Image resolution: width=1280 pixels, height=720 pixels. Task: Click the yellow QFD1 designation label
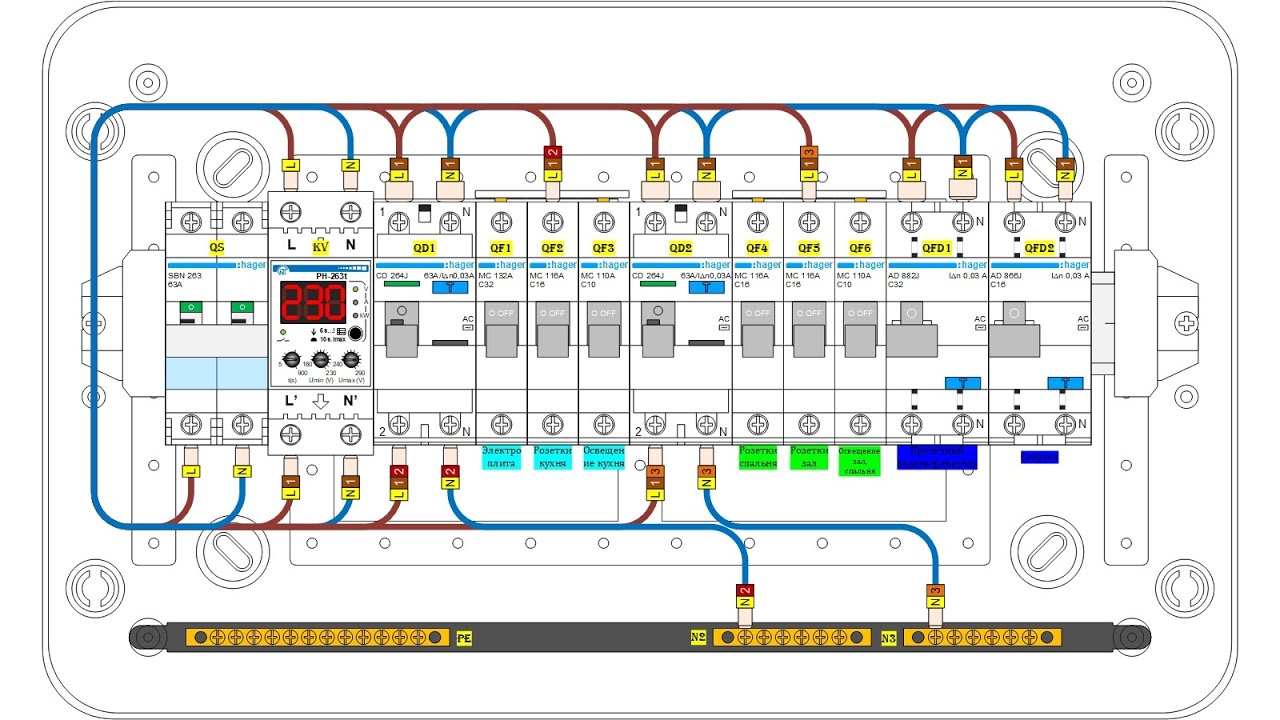pos(937,247)
